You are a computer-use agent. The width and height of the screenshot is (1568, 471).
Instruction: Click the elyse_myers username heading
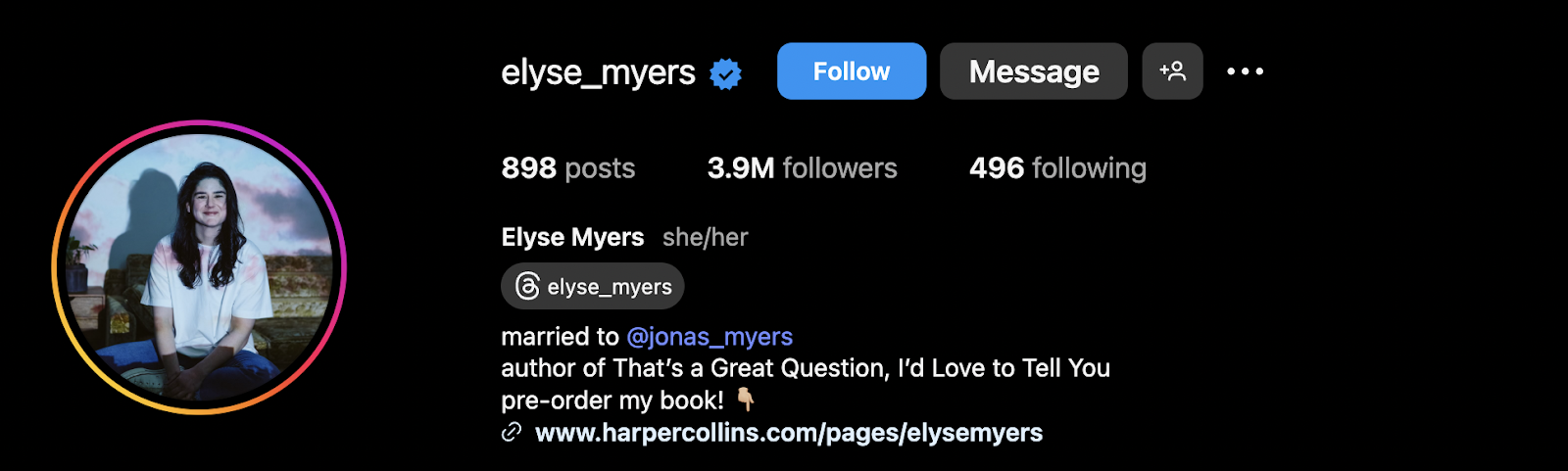[x=598, y=71]
